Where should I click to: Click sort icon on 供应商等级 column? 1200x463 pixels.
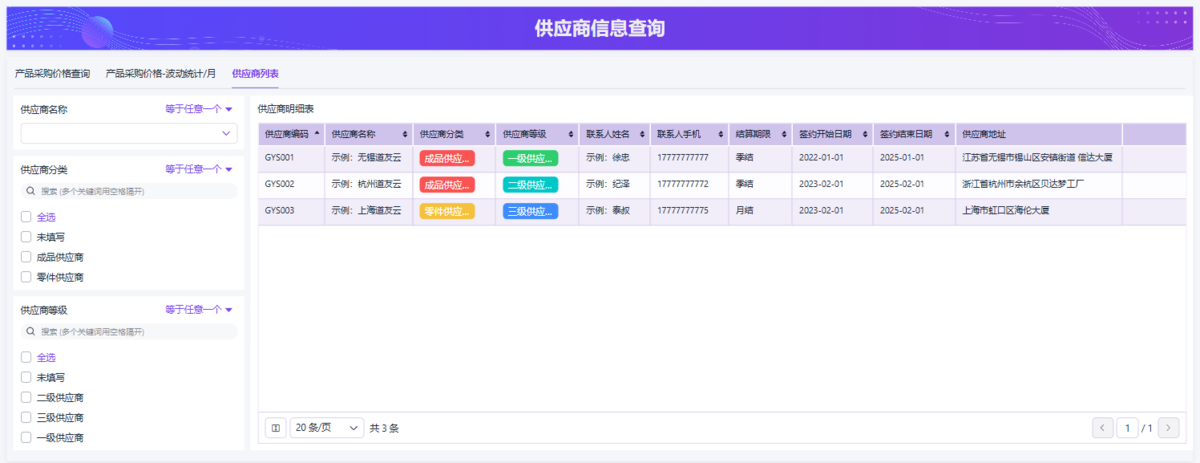pyautogui.click(x=571, y=134)
